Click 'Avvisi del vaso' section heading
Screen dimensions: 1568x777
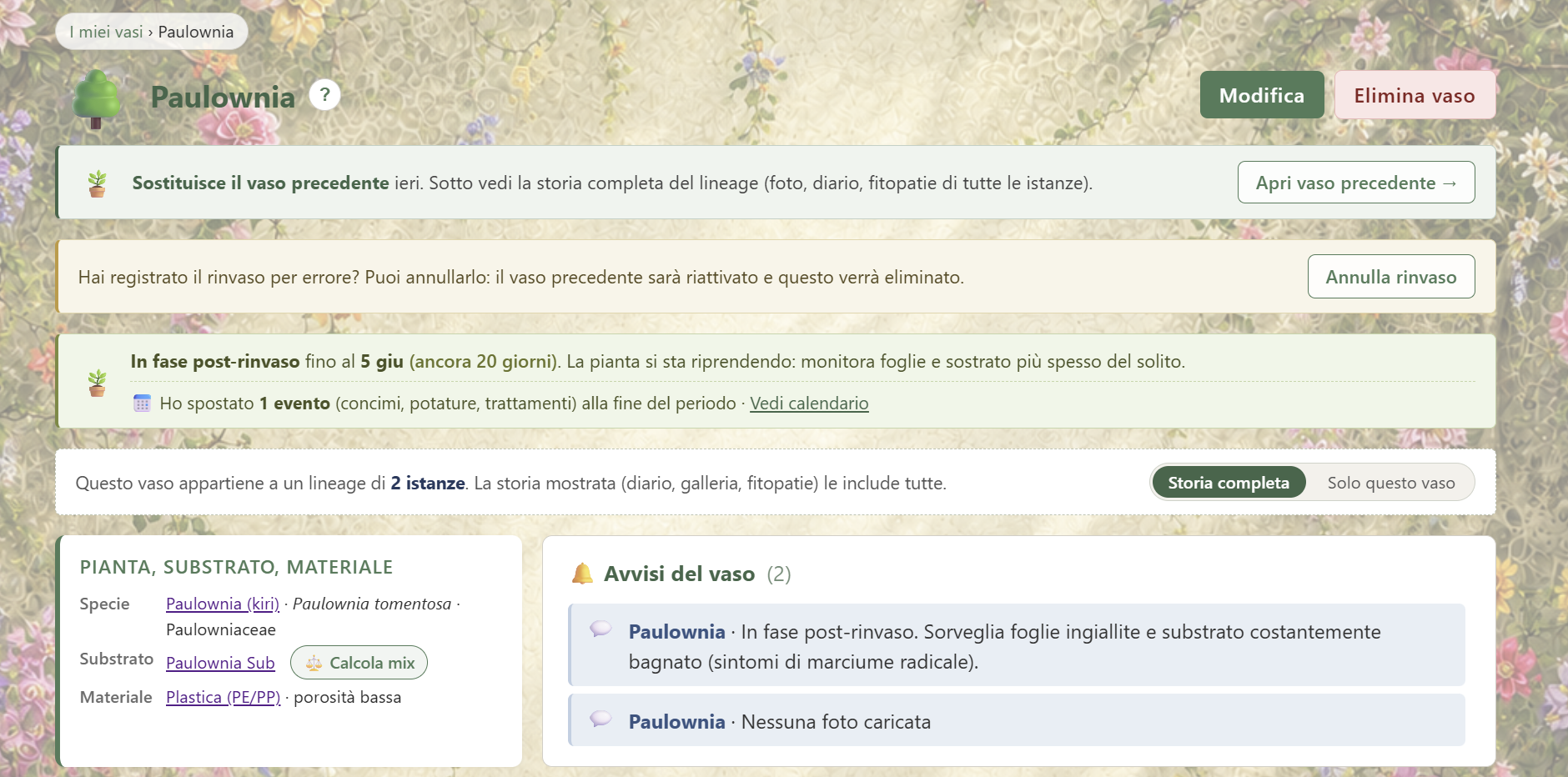[679, 574]
